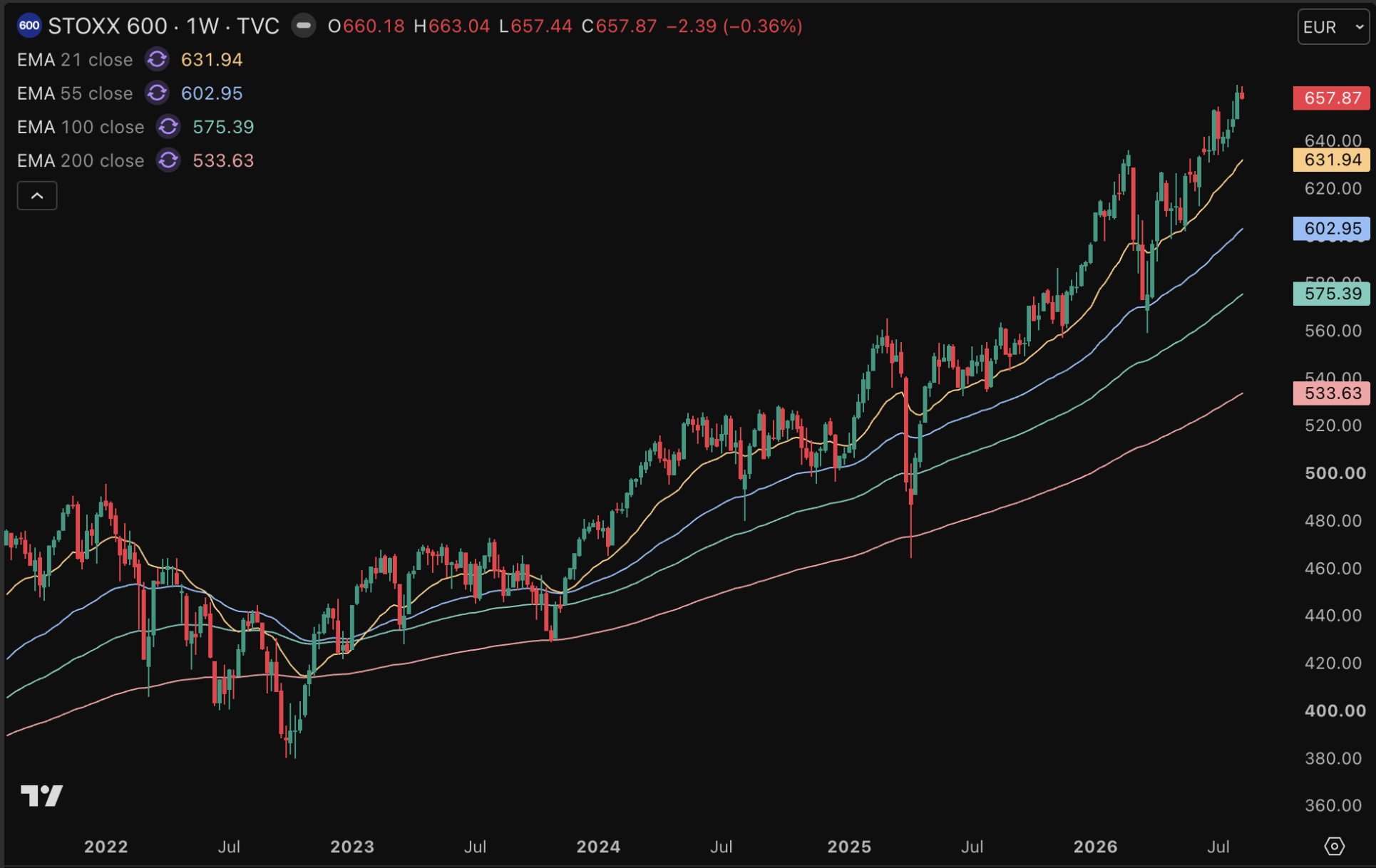
Task: Click the blue 602.95 EMA price label
Action: [x=1331, y=228]
